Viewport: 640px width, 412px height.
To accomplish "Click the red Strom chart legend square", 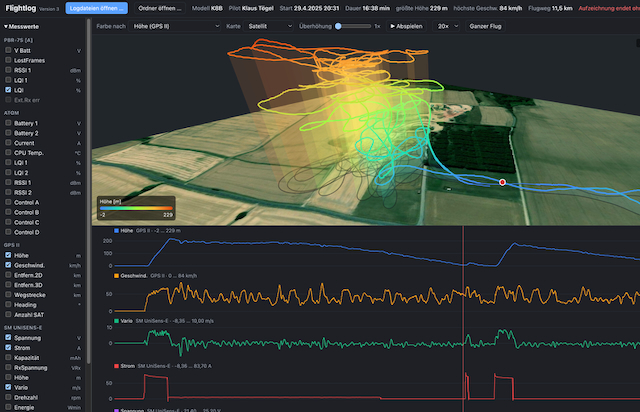I will click(x=116, y=366).
